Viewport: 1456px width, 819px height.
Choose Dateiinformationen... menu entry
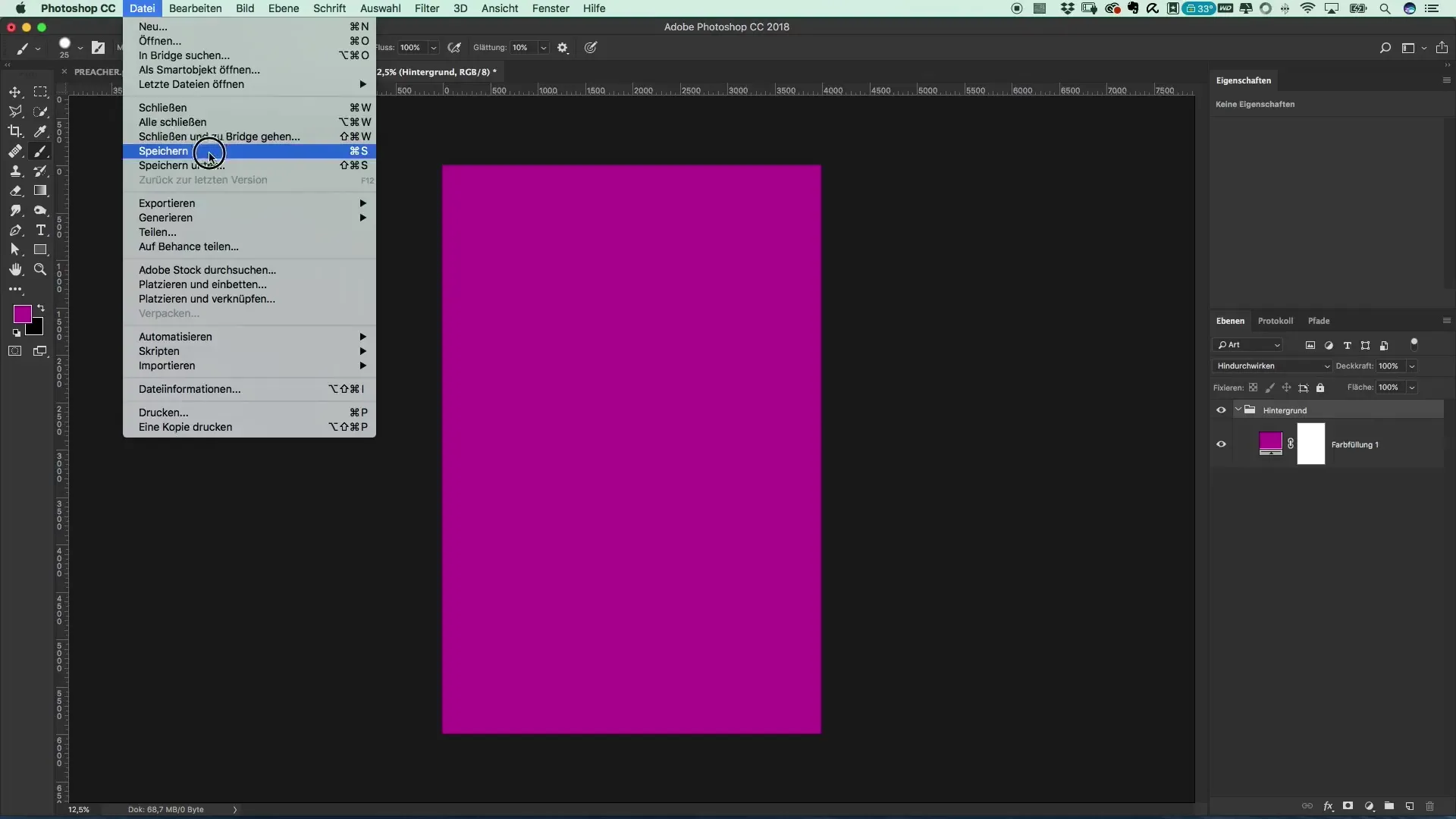coord(249,389)
